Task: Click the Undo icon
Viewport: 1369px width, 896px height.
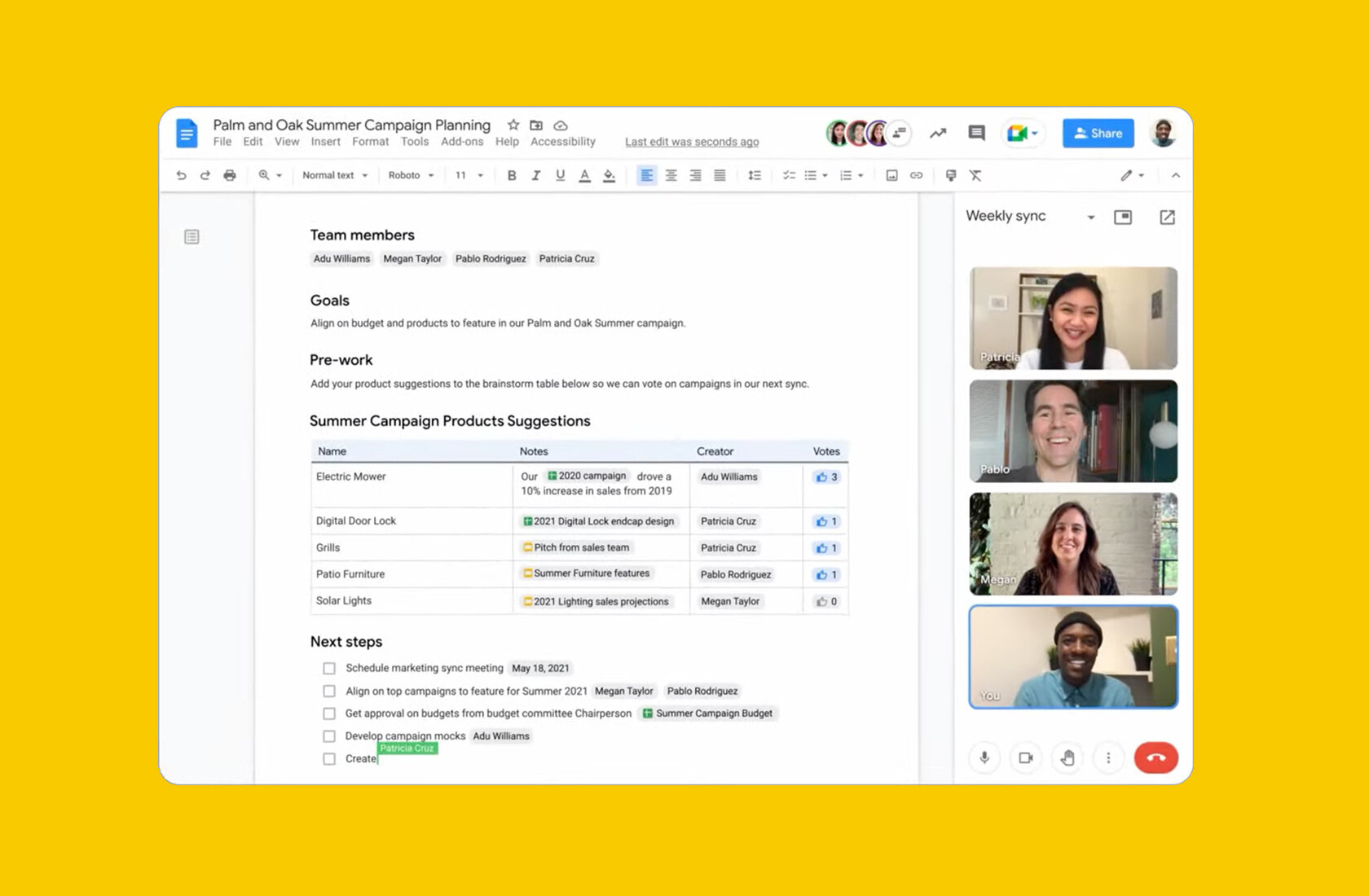Action: coord(181,175)
